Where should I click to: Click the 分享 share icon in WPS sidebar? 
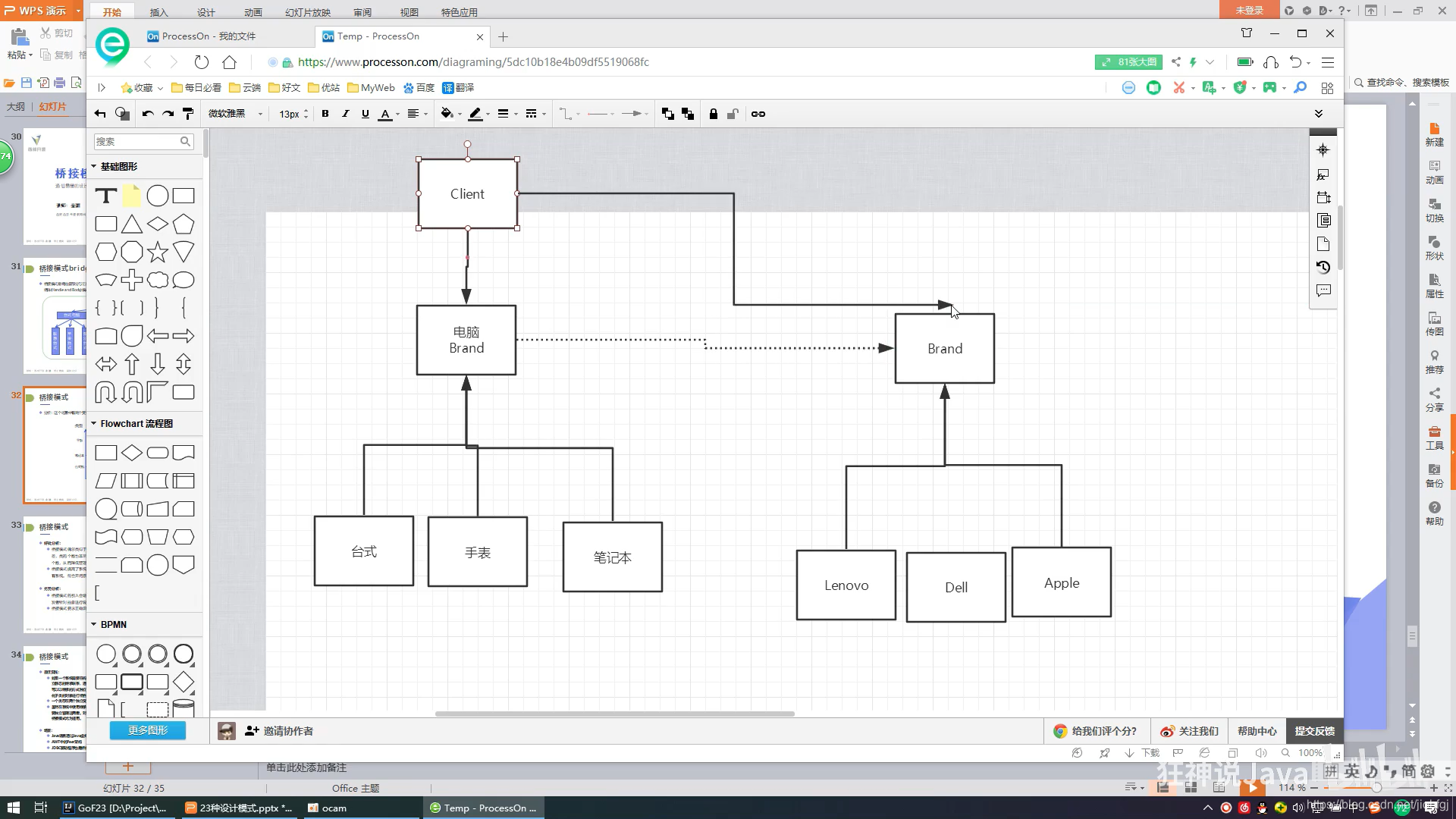(x=1434, y=400)
